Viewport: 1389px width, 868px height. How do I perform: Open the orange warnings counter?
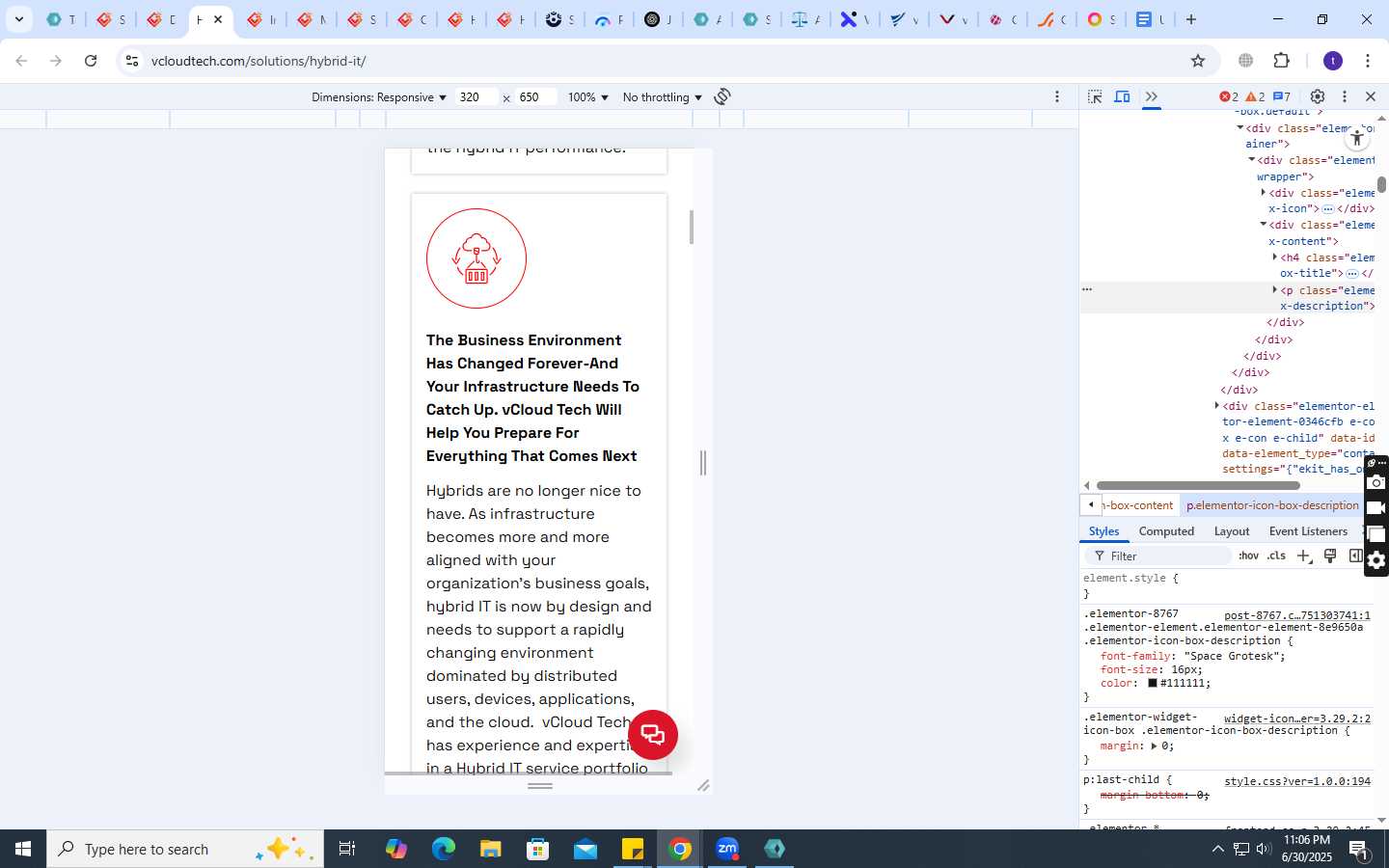[1255, 96]
